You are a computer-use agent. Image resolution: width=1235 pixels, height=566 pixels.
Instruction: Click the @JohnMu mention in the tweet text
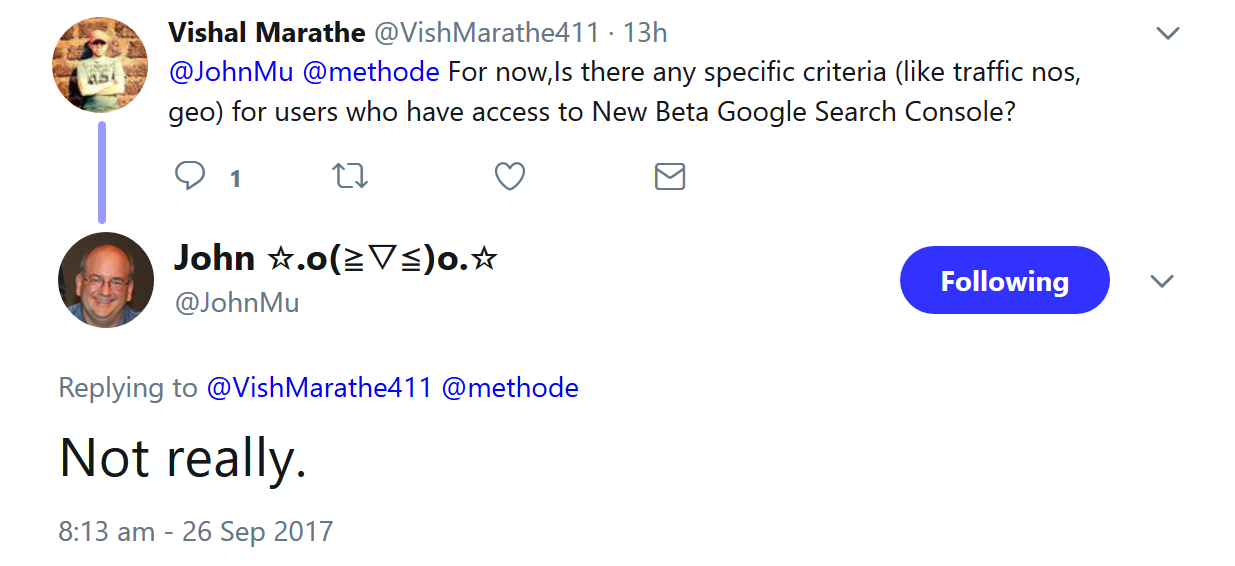(x=231, y=73)
